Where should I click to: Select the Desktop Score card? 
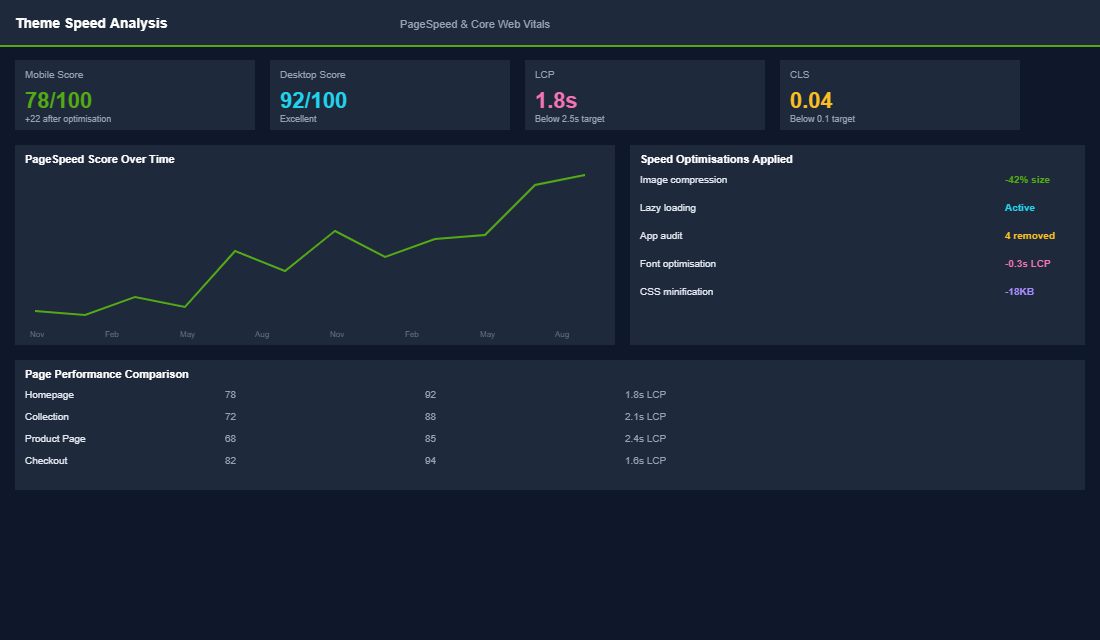pos(390,95)
